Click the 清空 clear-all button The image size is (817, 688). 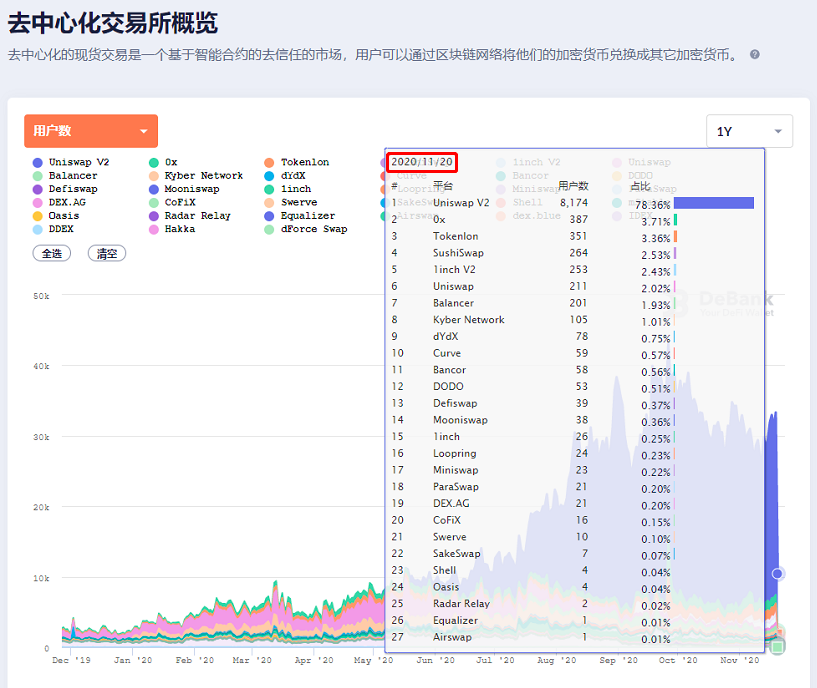tap(106, 253)
